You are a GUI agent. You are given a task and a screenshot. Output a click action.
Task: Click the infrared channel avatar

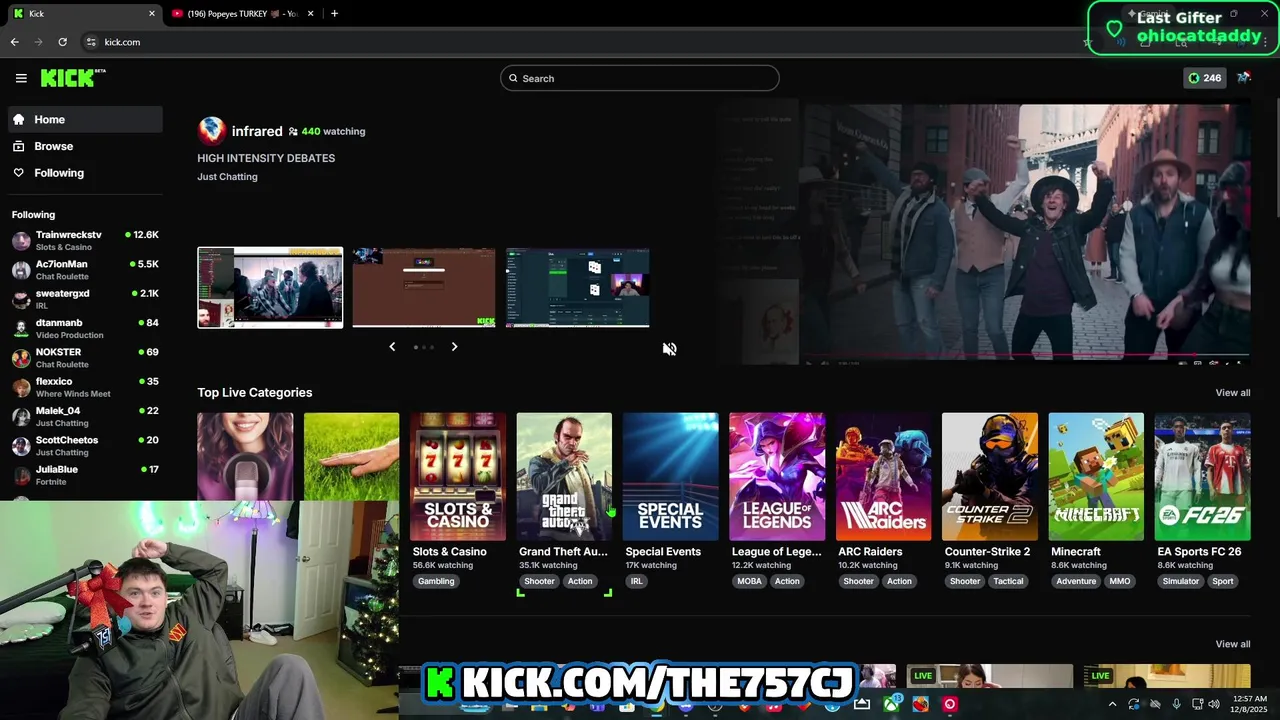pos(212,131)
